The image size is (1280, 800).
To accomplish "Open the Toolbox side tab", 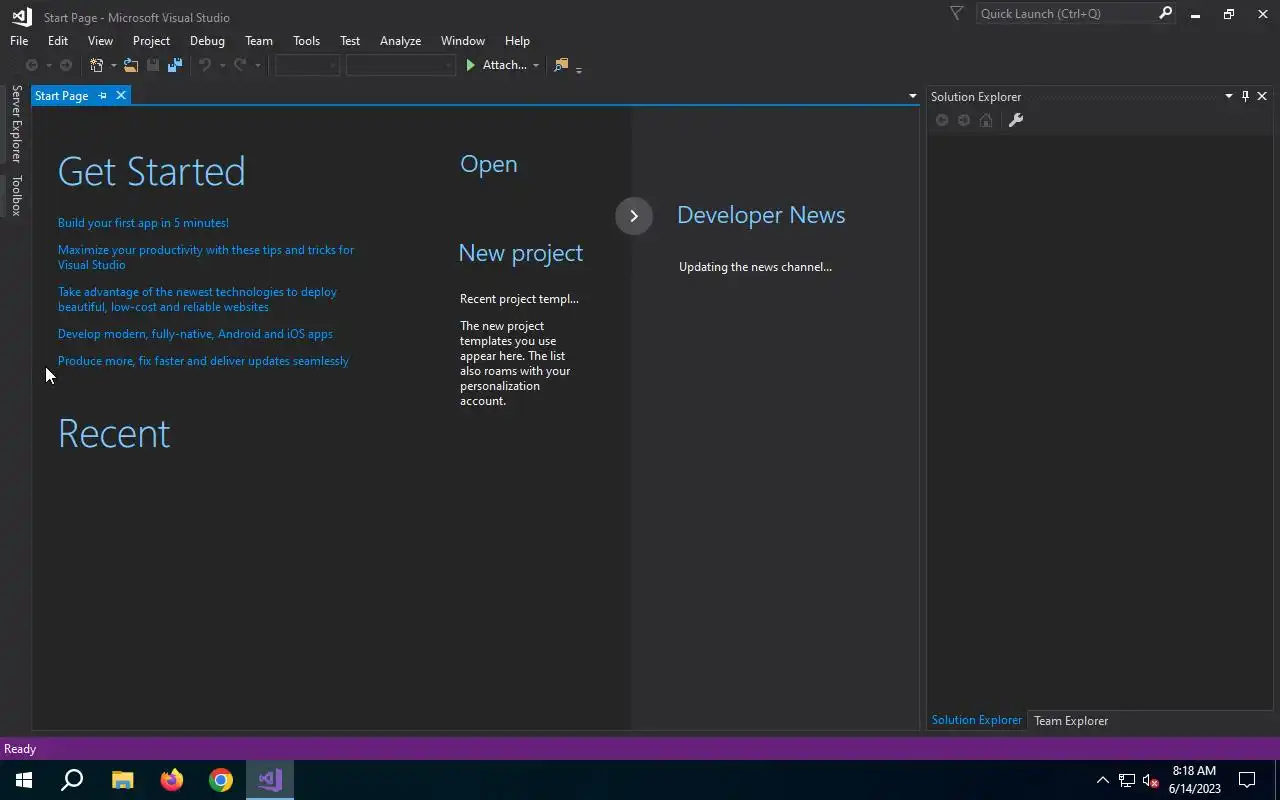I will 16,195.
